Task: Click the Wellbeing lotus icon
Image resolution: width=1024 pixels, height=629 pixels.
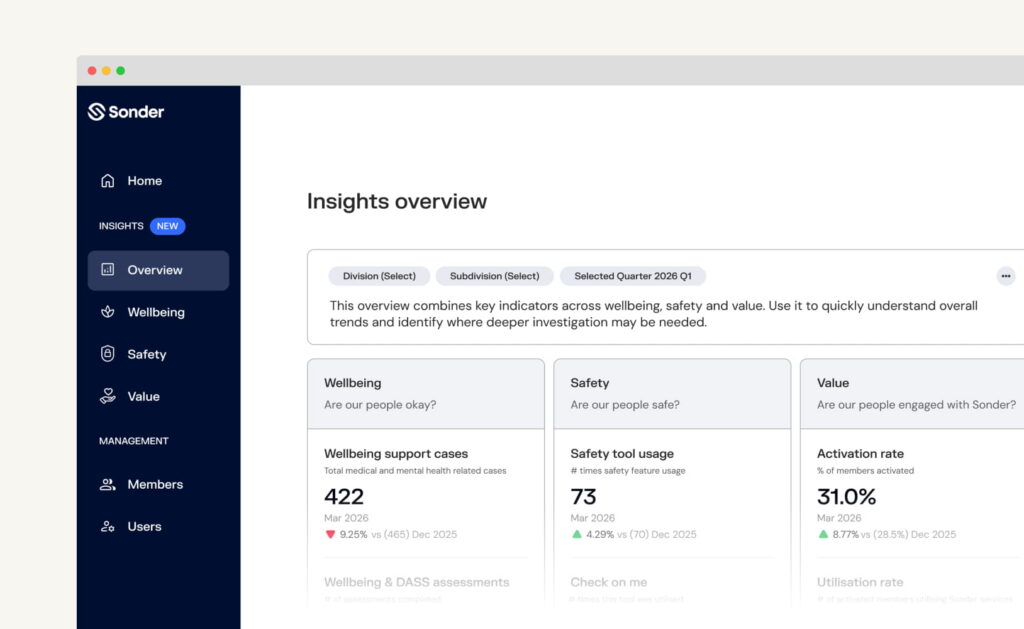Action: [x=108, y=312]
